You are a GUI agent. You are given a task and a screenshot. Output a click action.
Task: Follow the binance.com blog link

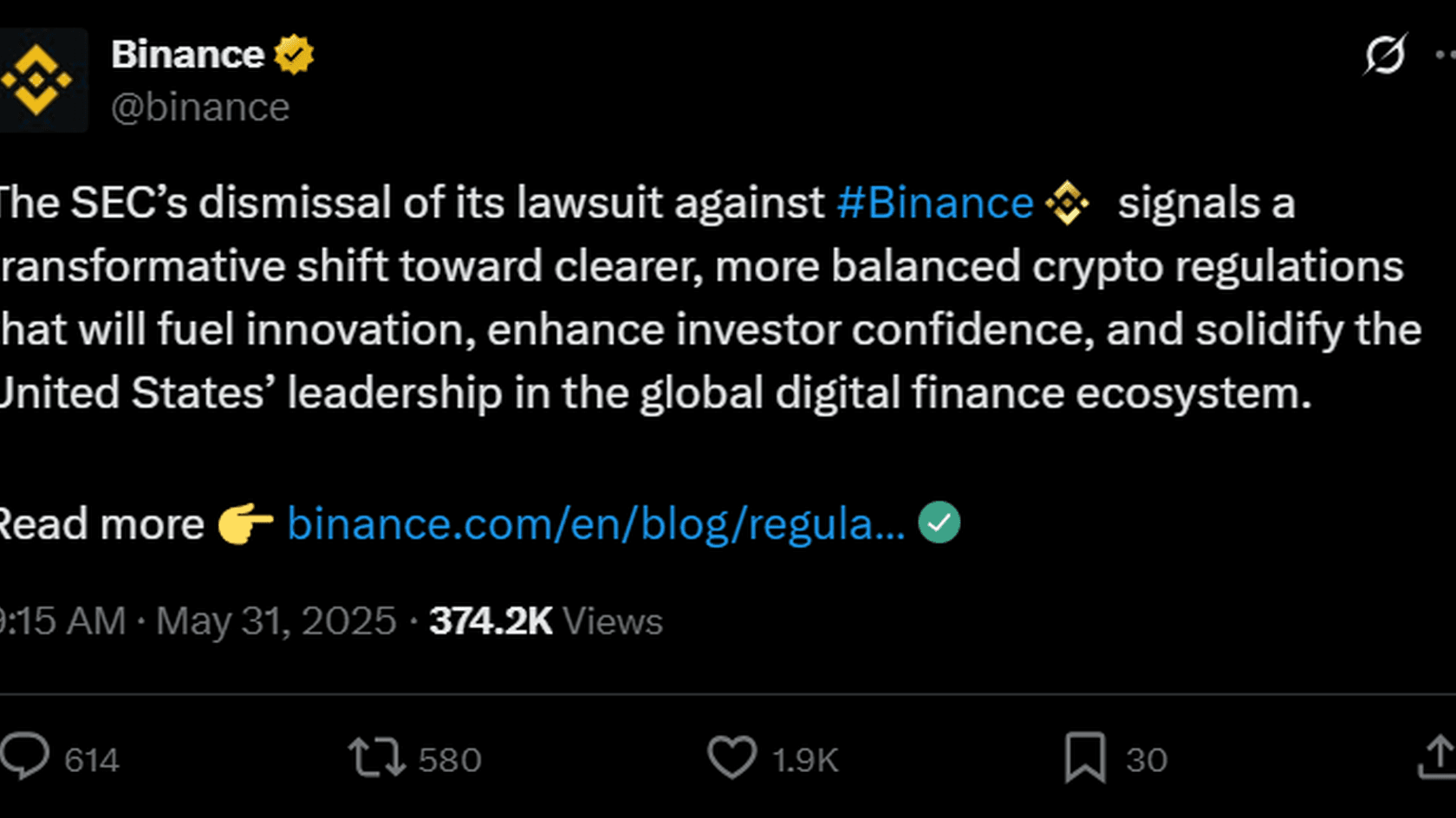596,523
